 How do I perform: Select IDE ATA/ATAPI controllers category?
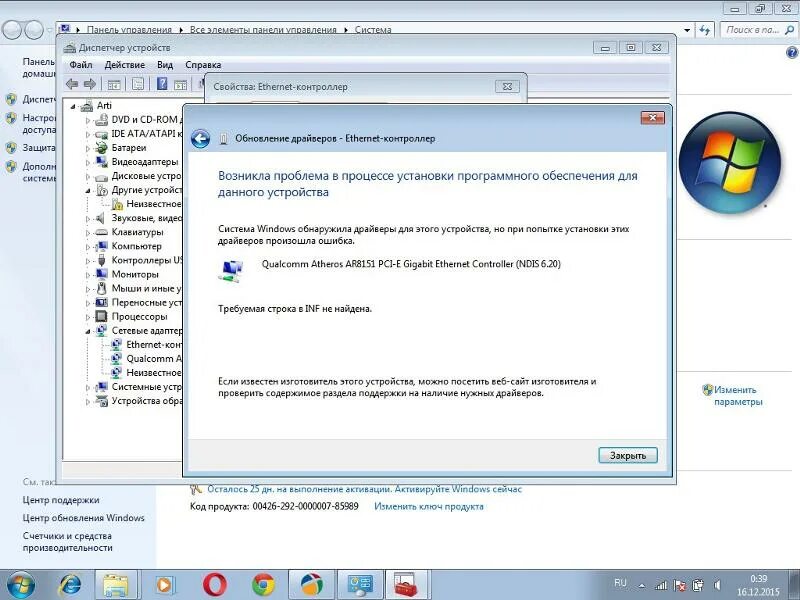144,134
